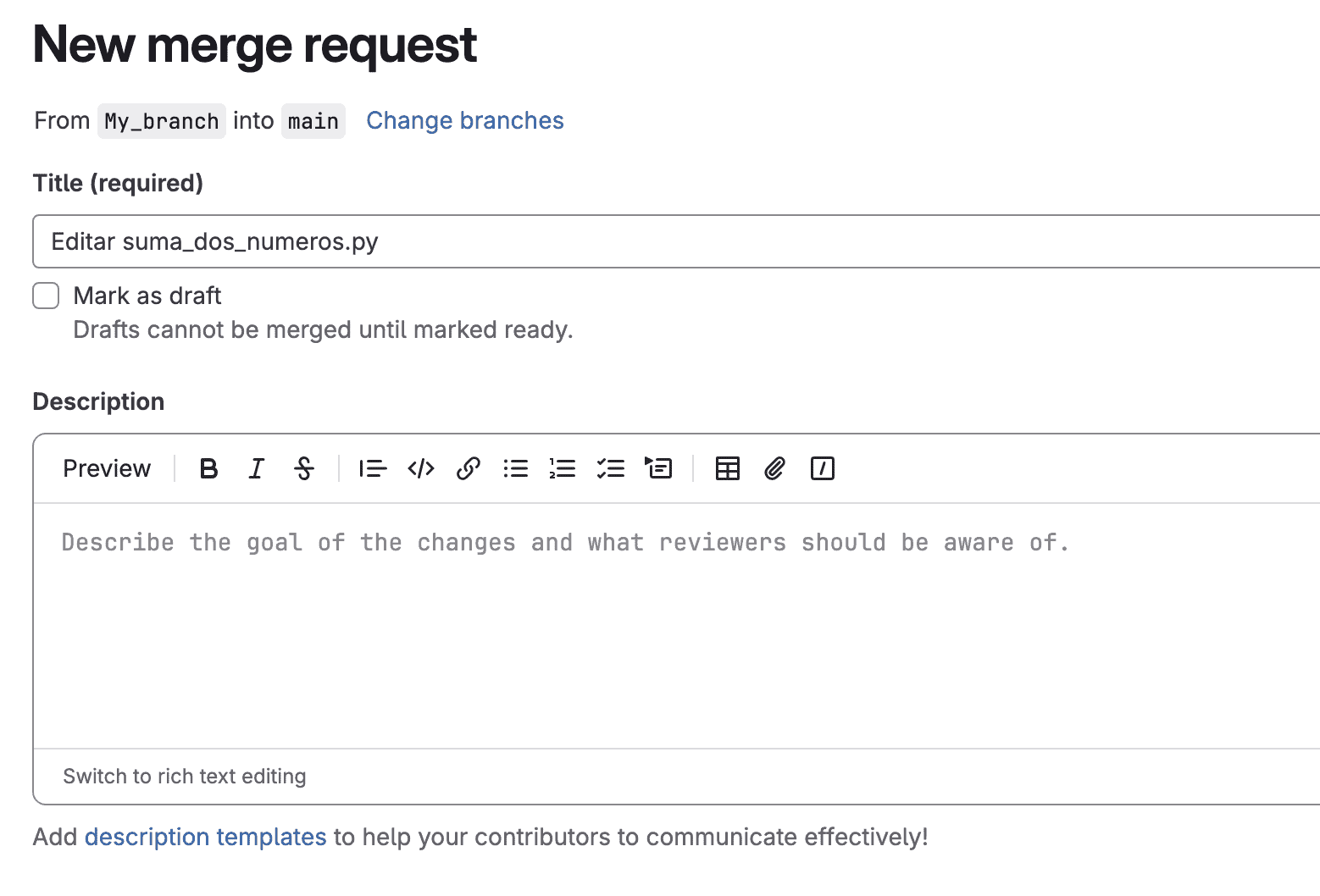The height and width of the screenshot is (896, 1320).
Task: Open Change branches
Action: click(464, 120)
